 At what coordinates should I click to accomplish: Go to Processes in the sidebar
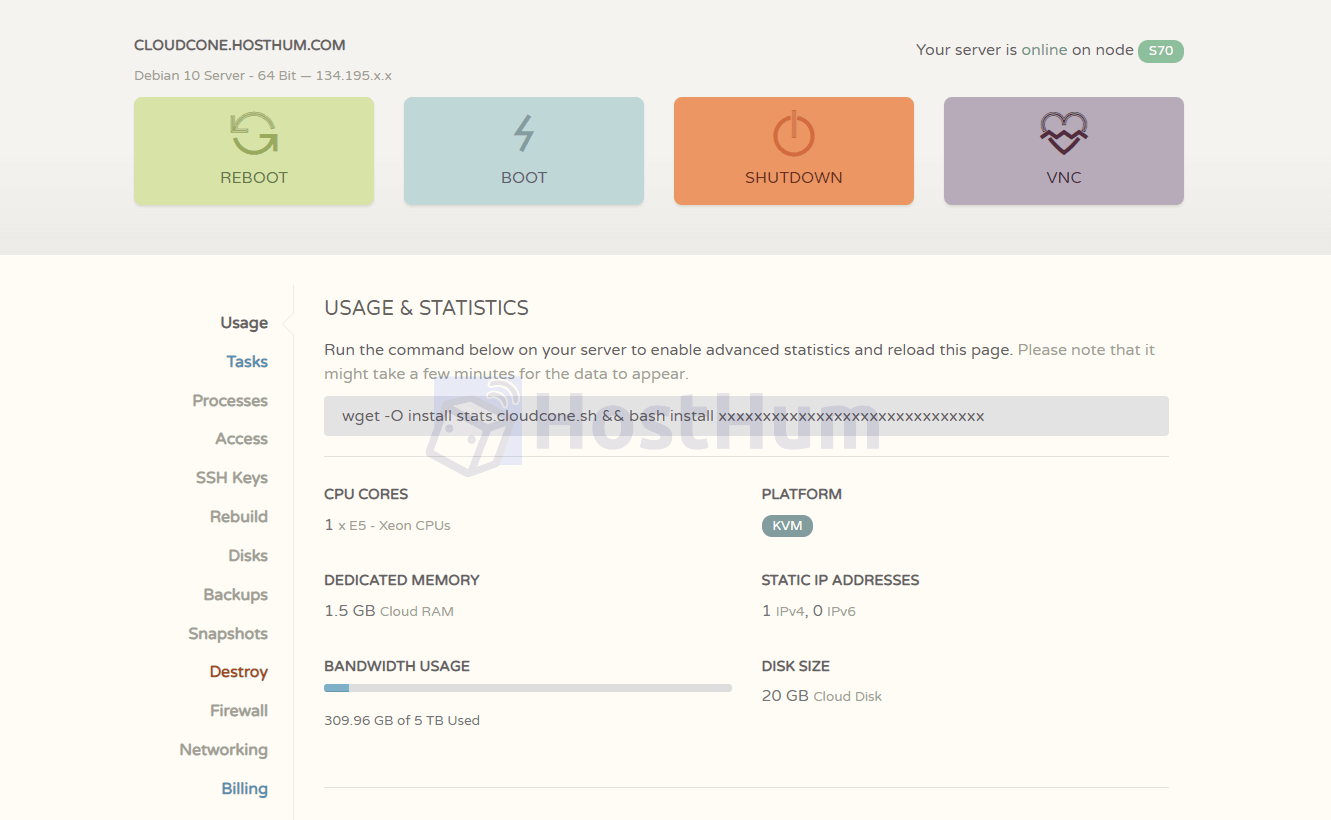point(230,401)
